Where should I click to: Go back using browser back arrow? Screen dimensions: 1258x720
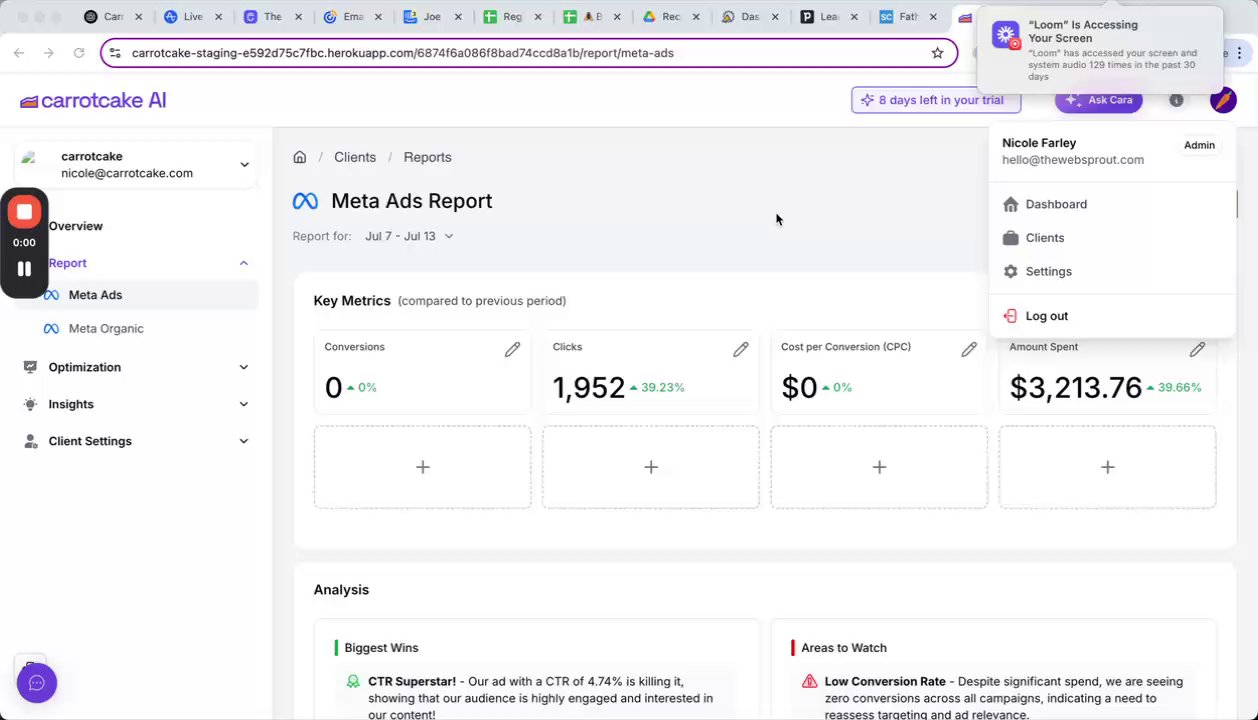click(19, 53)
